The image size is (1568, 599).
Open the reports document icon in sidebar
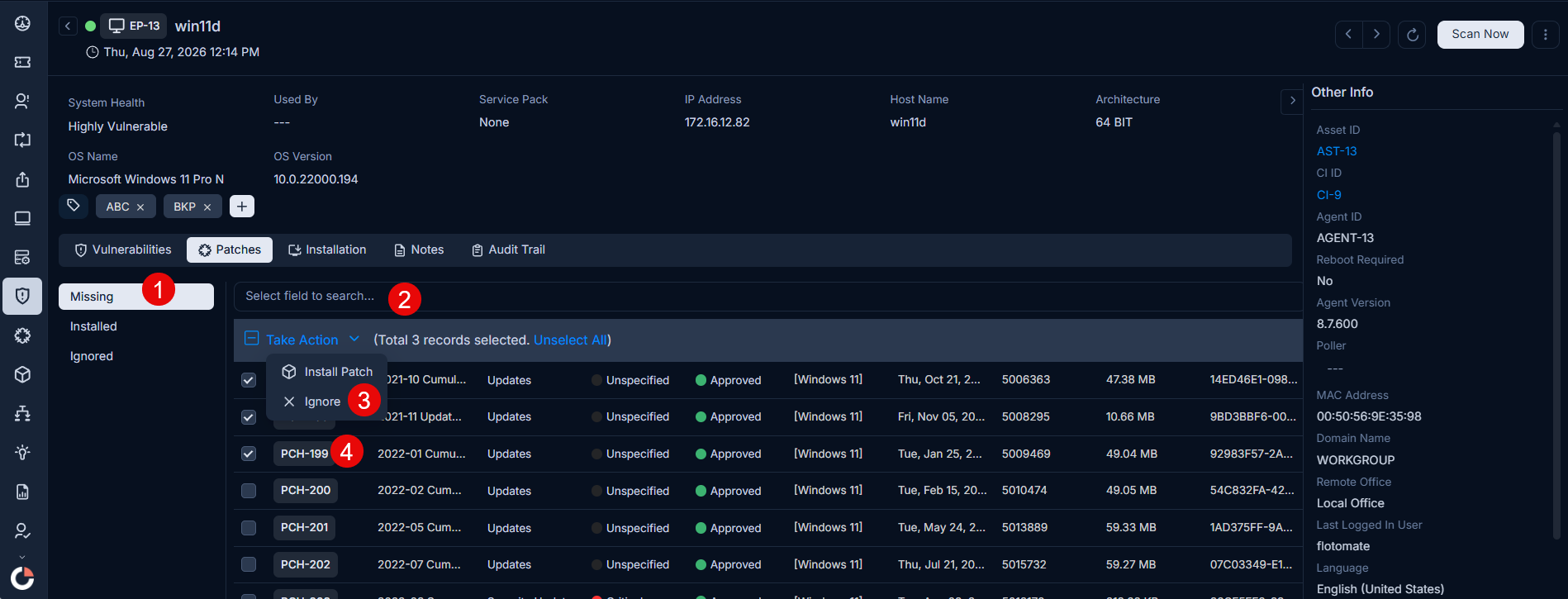22,492
